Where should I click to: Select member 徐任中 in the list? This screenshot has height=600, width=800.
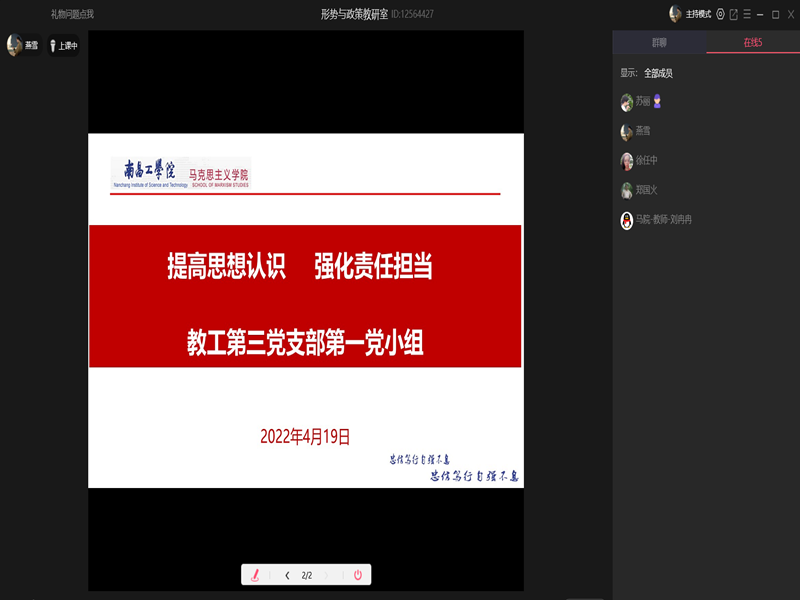(646, 161)
